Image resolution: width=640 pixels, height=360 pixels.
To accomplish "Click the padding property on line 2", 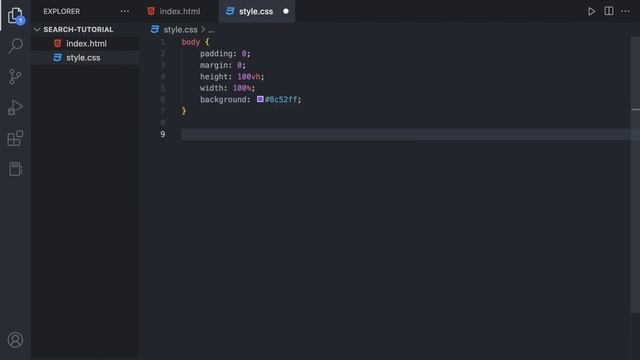I will [216, 53].
